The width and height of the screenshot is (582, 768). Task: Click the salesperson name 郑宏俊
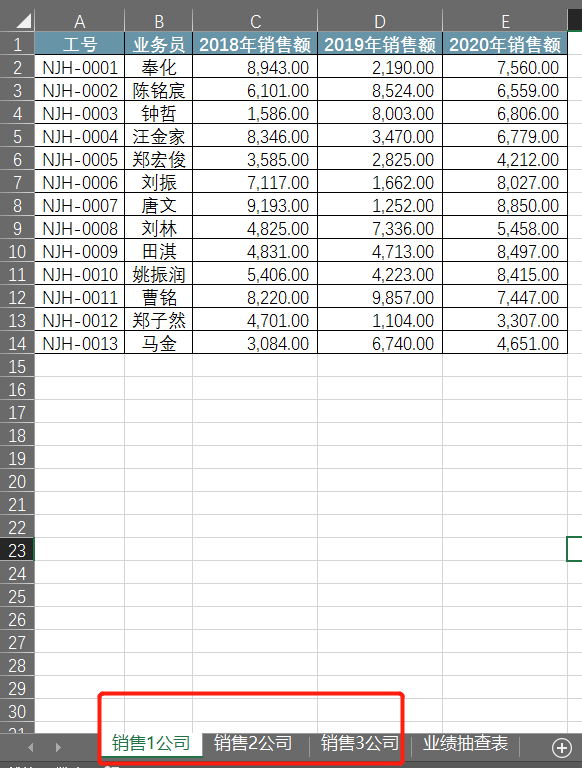click(159, 160)
